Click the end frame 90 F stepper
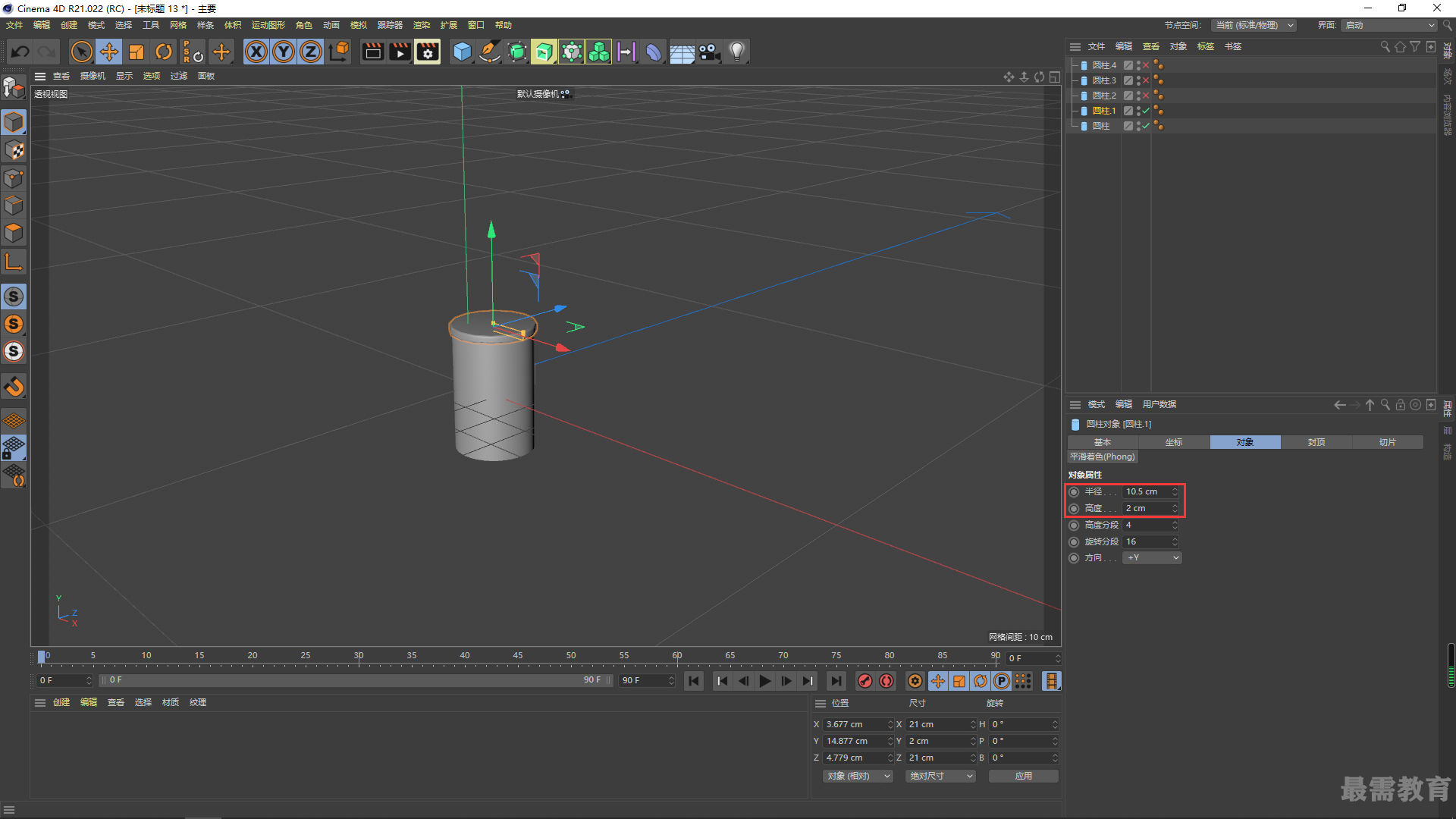The height and width of the screenshot is (819, 1456). tap(670, 681)
